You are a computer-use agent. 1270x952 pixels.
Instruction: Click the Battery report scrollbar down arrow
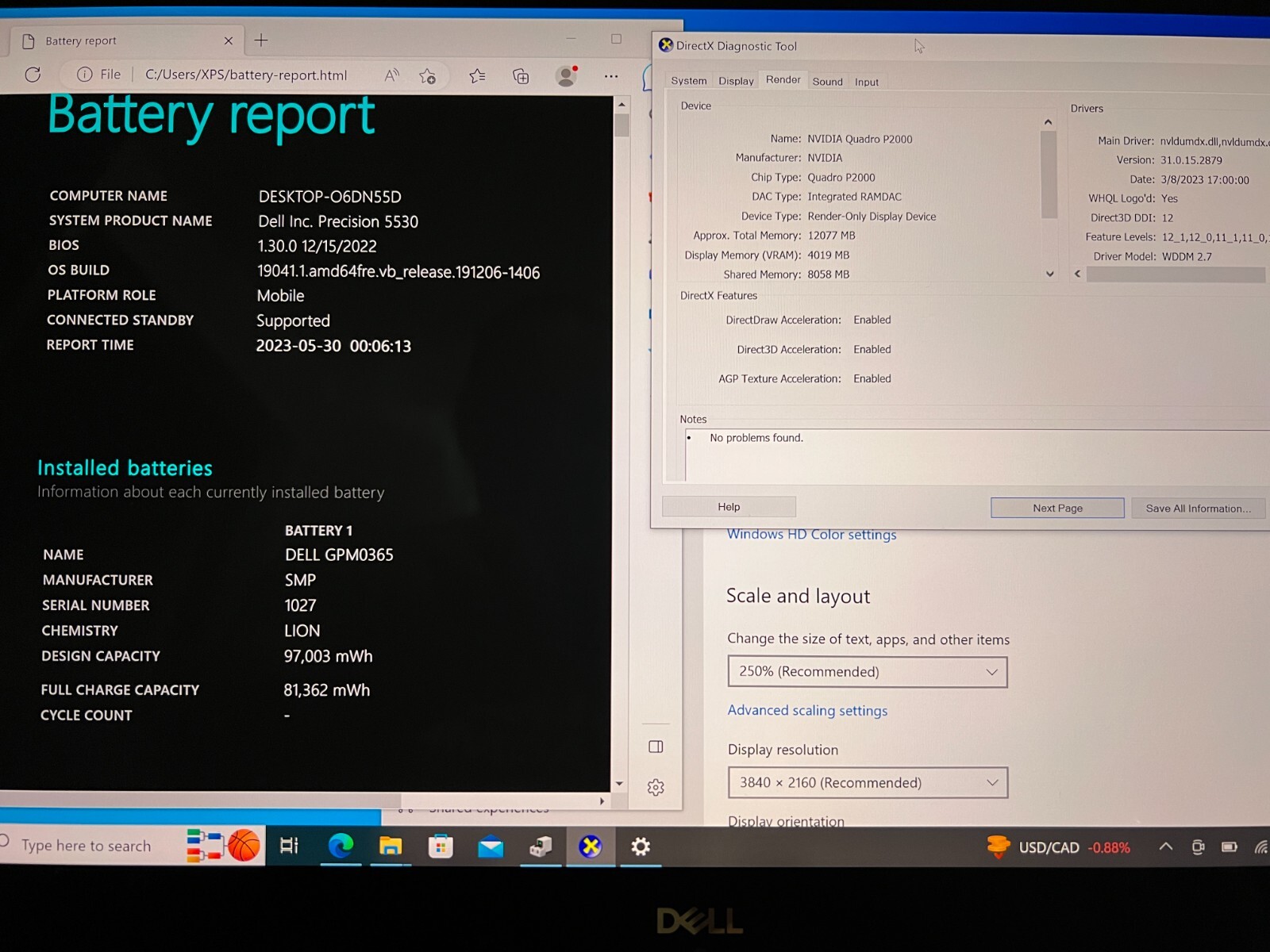point(619,784)
